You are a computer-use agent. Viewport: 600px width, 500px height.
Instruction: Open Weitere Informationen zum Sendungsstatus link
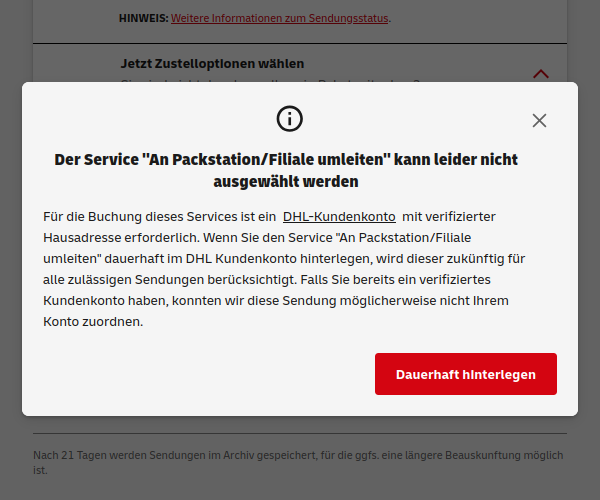(280, 18)
